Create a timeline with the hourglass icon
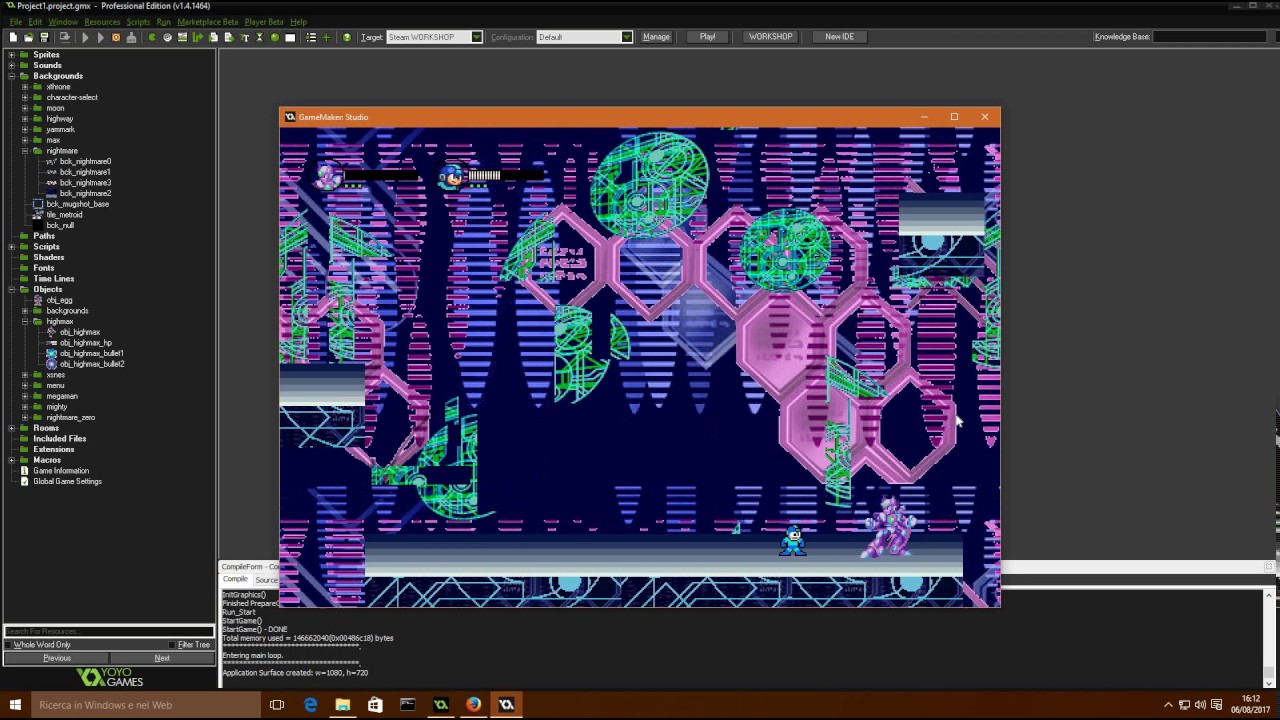The width and height of the screenshot is (1280, 720). coord(259,37)
